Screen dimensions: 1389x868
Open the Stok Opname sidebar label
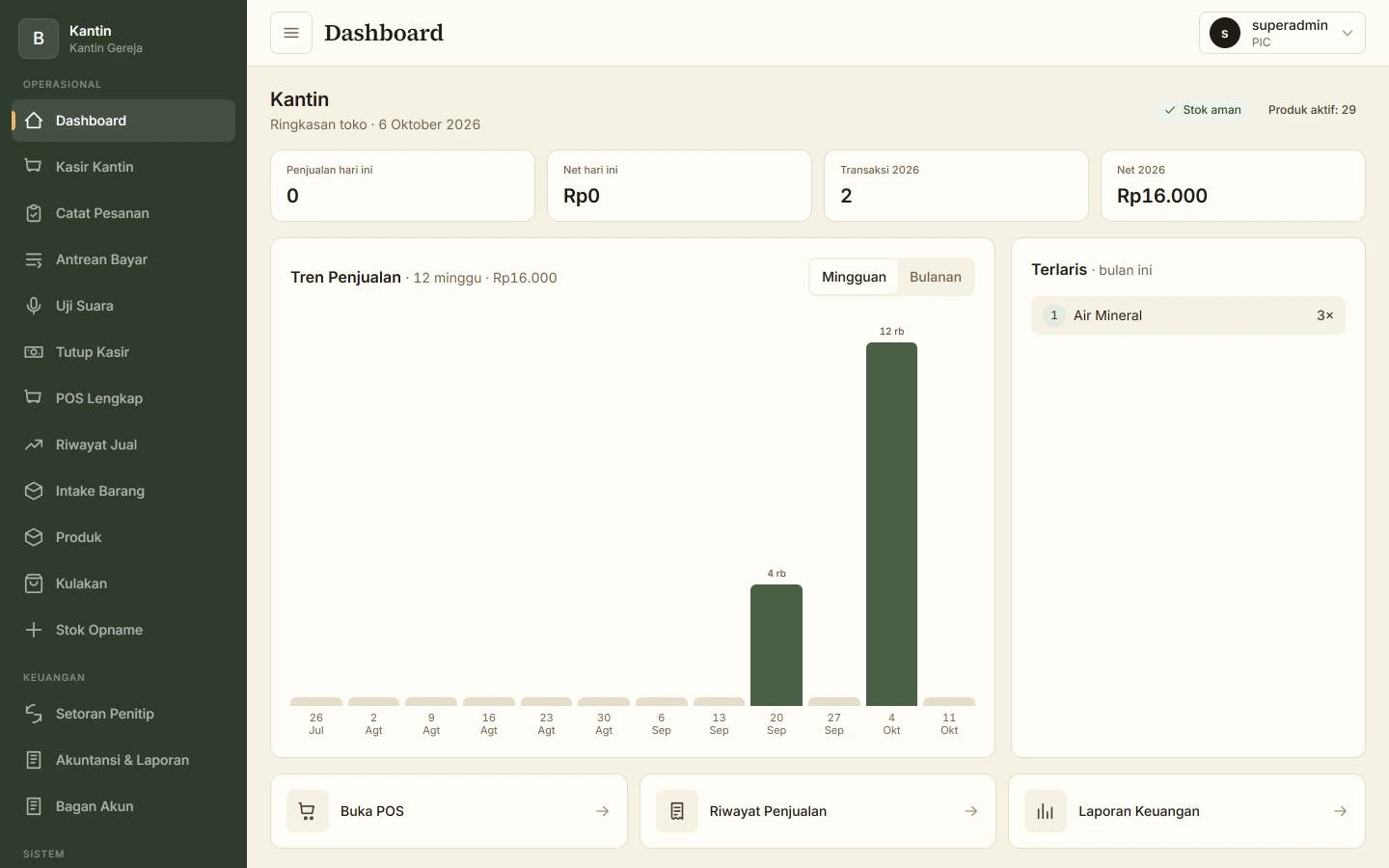click(99, 630)
